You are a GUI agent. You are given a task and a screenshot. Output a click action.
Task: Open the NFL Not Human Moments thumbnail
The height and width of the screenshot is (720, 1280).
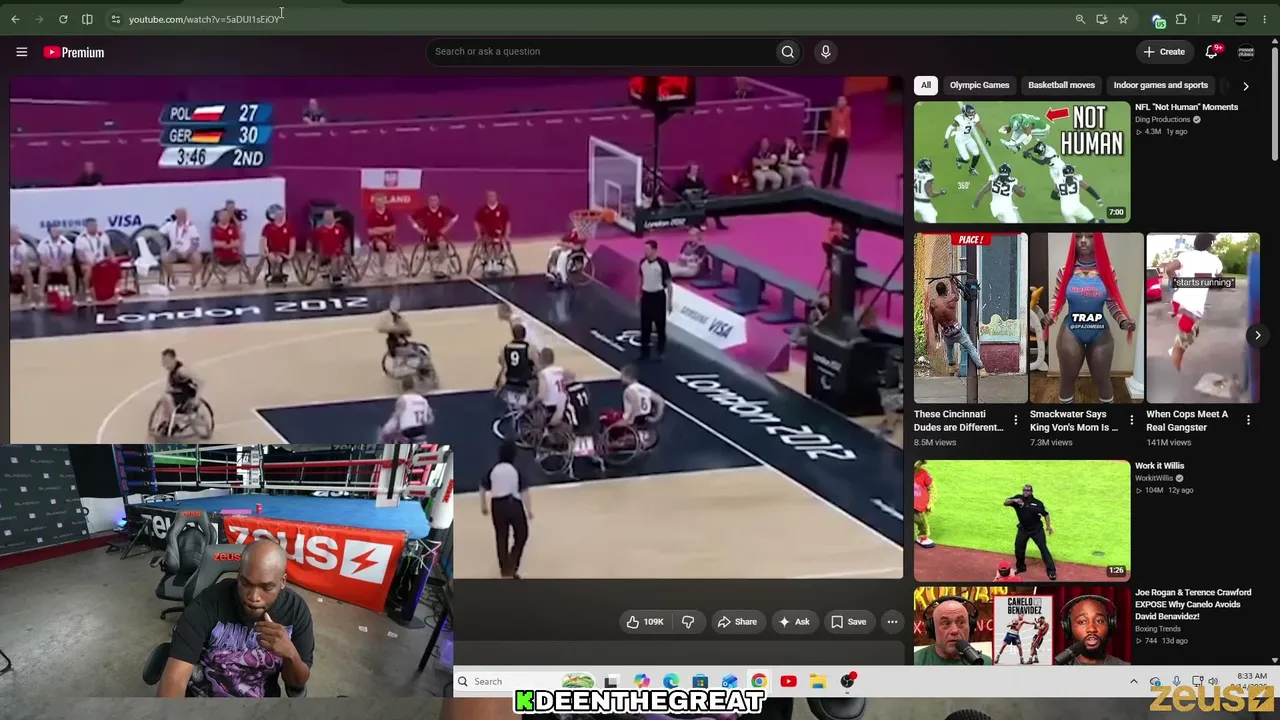click(1022, 161)
